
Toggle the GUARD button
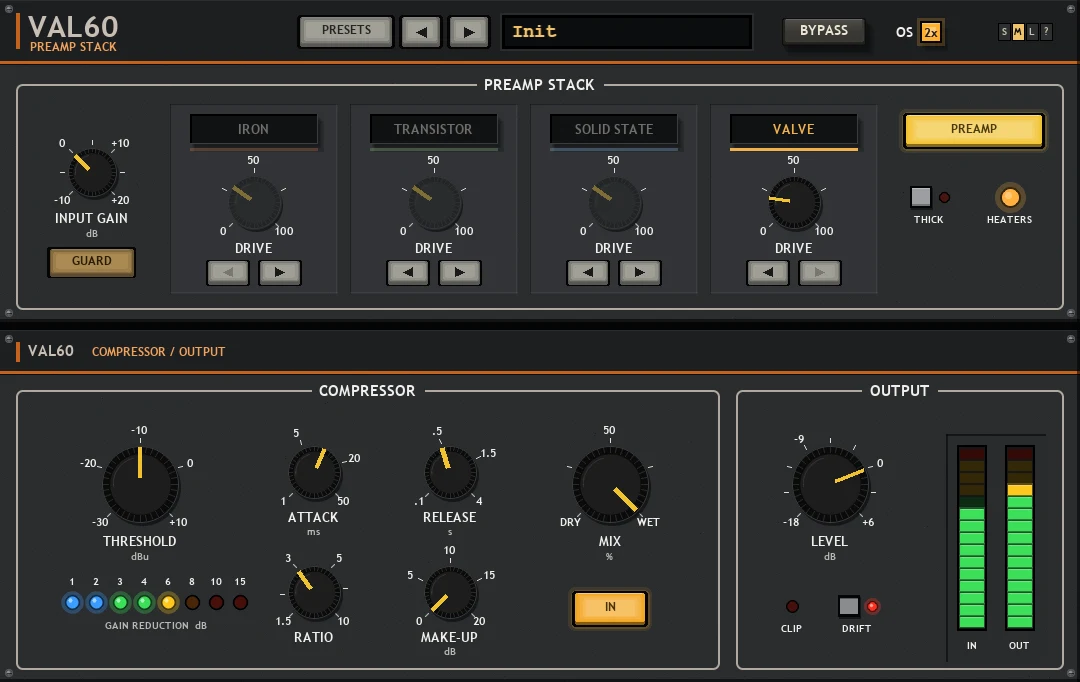click(x=92, y=262)
